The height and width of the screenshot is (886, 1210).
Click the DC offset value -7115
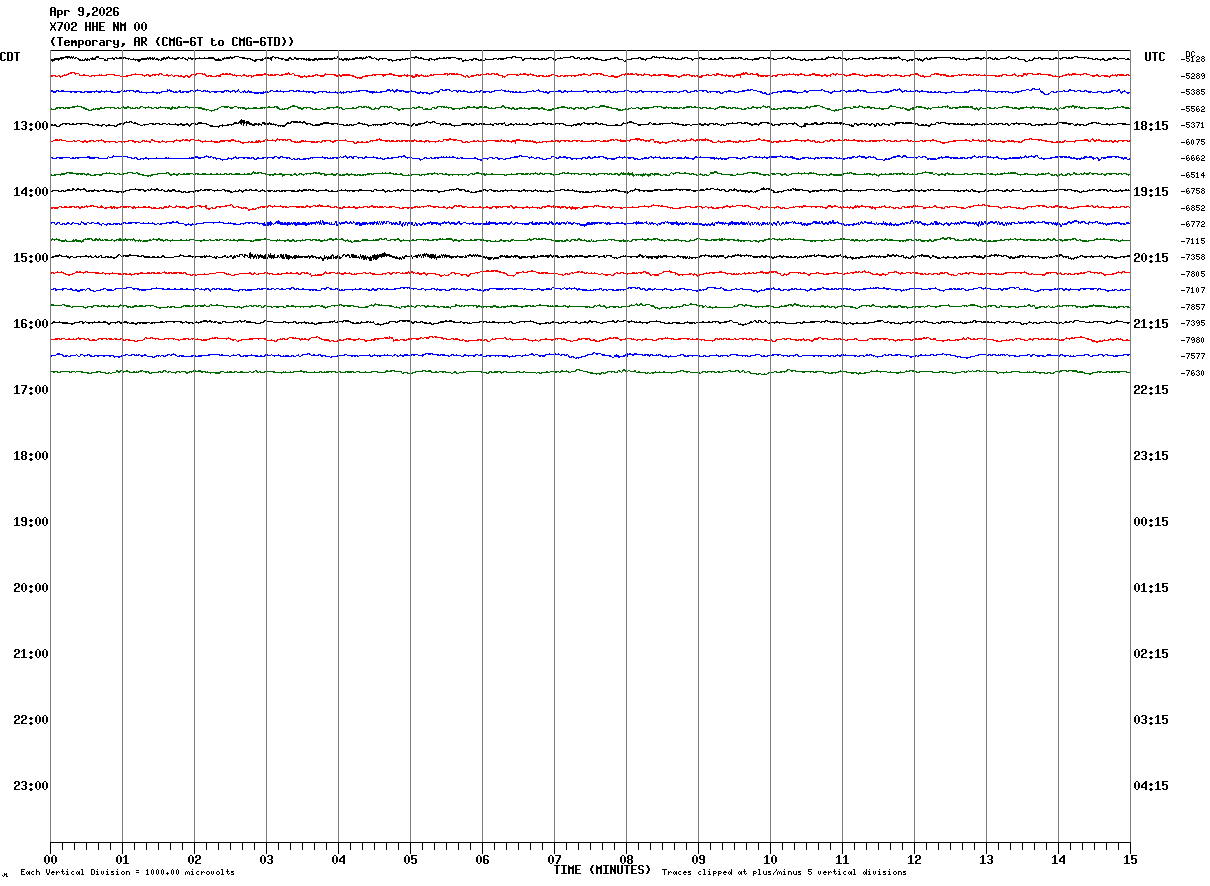click(x=1193, y=241)
